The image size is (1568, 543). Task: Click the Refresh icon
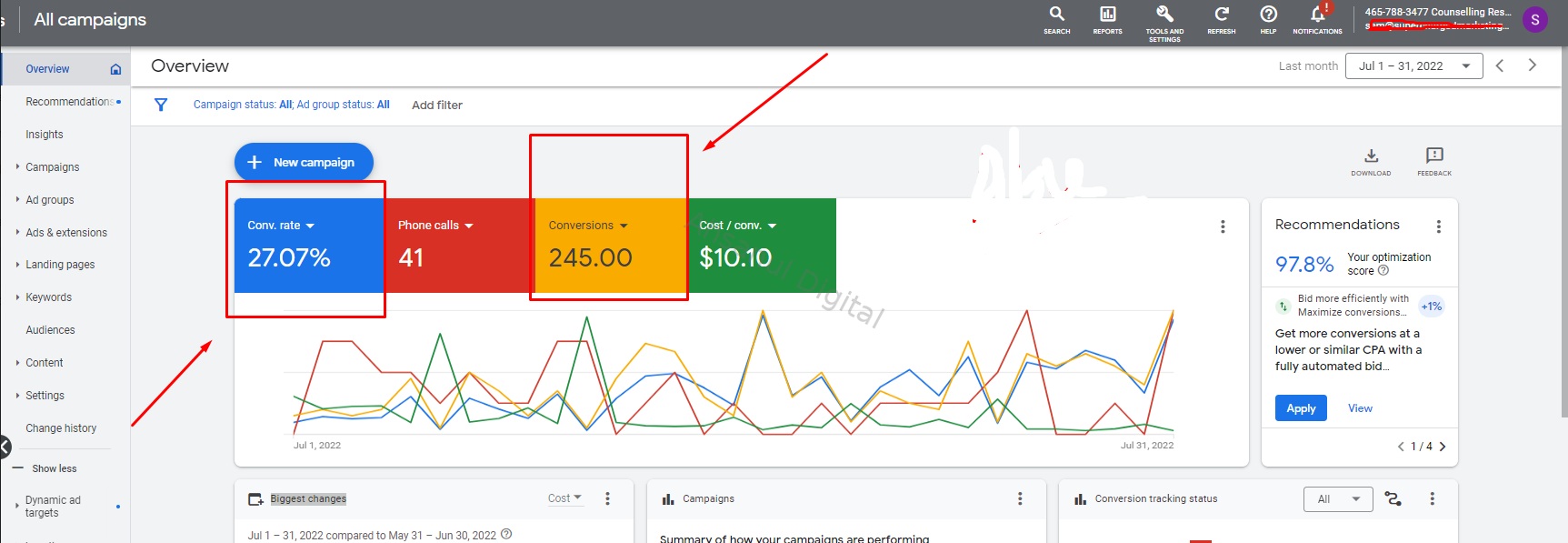click(1222, 19)
